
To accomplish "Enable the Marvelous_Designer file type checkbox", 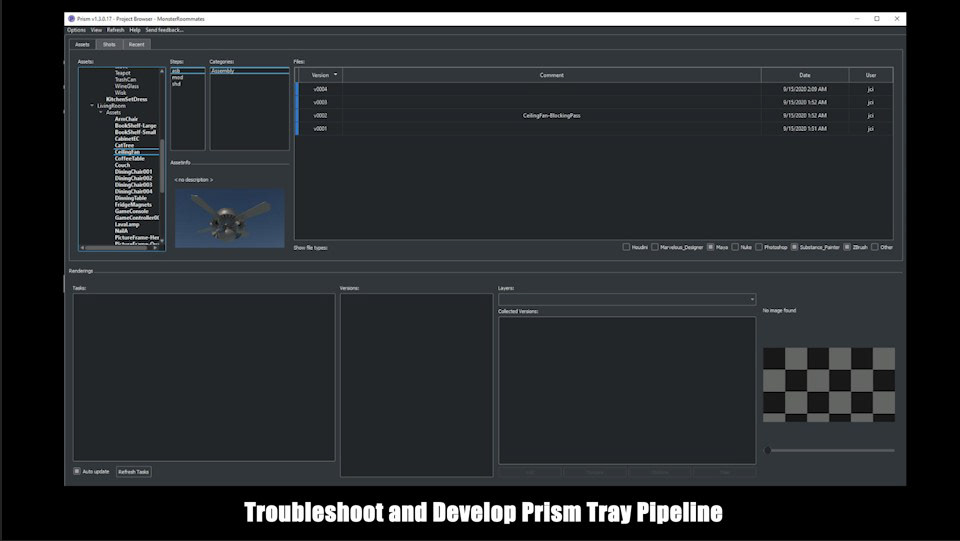I will (654, 247).
